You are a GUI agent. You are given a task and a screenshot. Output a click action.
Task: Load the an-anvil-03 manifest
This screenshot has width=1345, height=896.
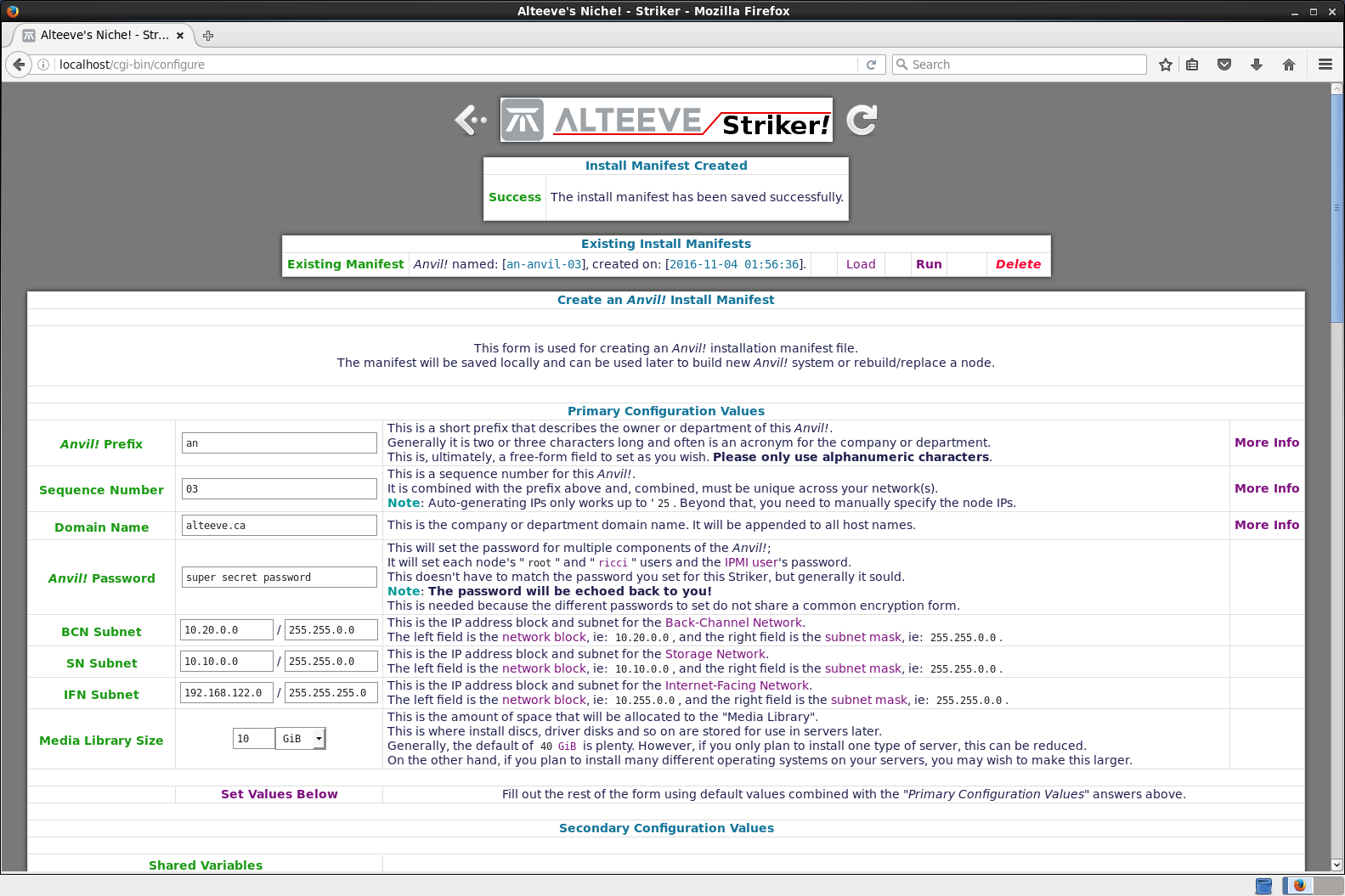861,264
